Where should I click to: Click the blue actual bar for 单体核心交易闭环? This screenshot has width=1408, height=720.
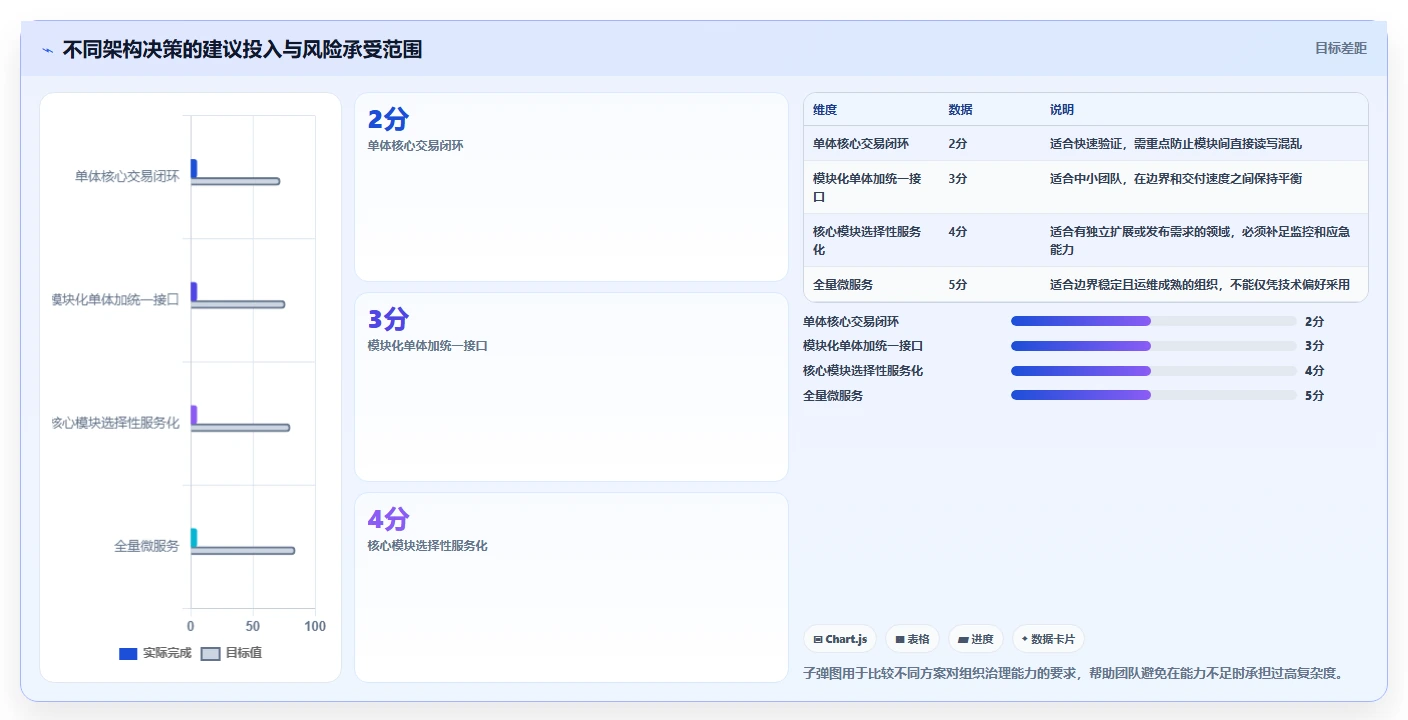pos(194,169)
